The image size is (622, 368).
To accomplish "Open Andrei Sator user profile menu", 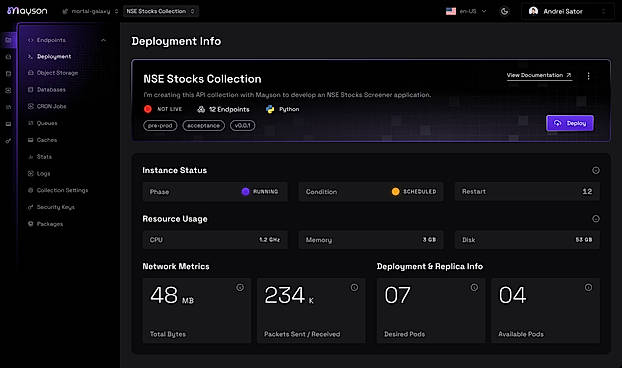I will pos(568,12).
